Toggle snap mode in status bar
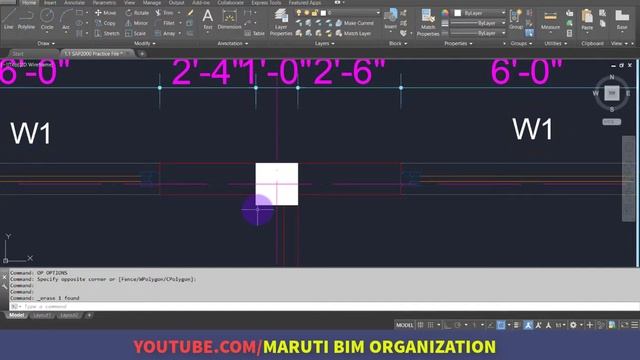This screenshot has height=360, width=640. [x=431, y=325]
